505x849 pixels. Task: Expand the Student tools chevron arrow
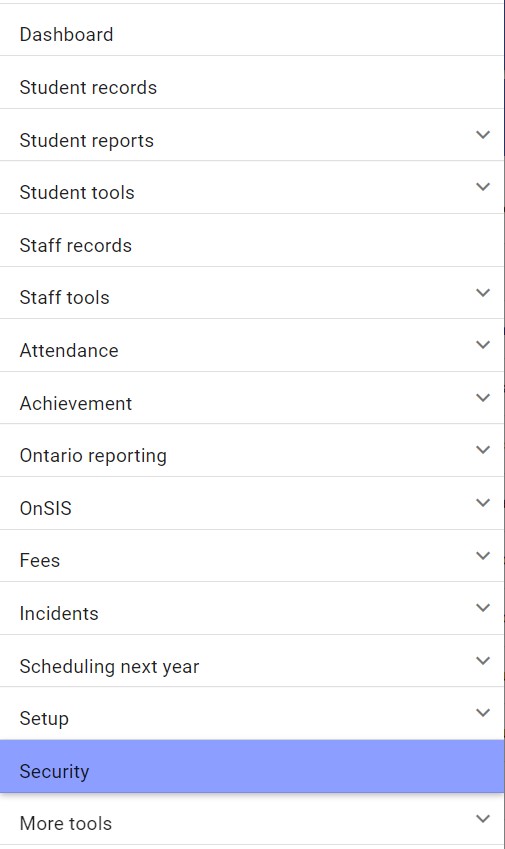[x=483, y=187]
